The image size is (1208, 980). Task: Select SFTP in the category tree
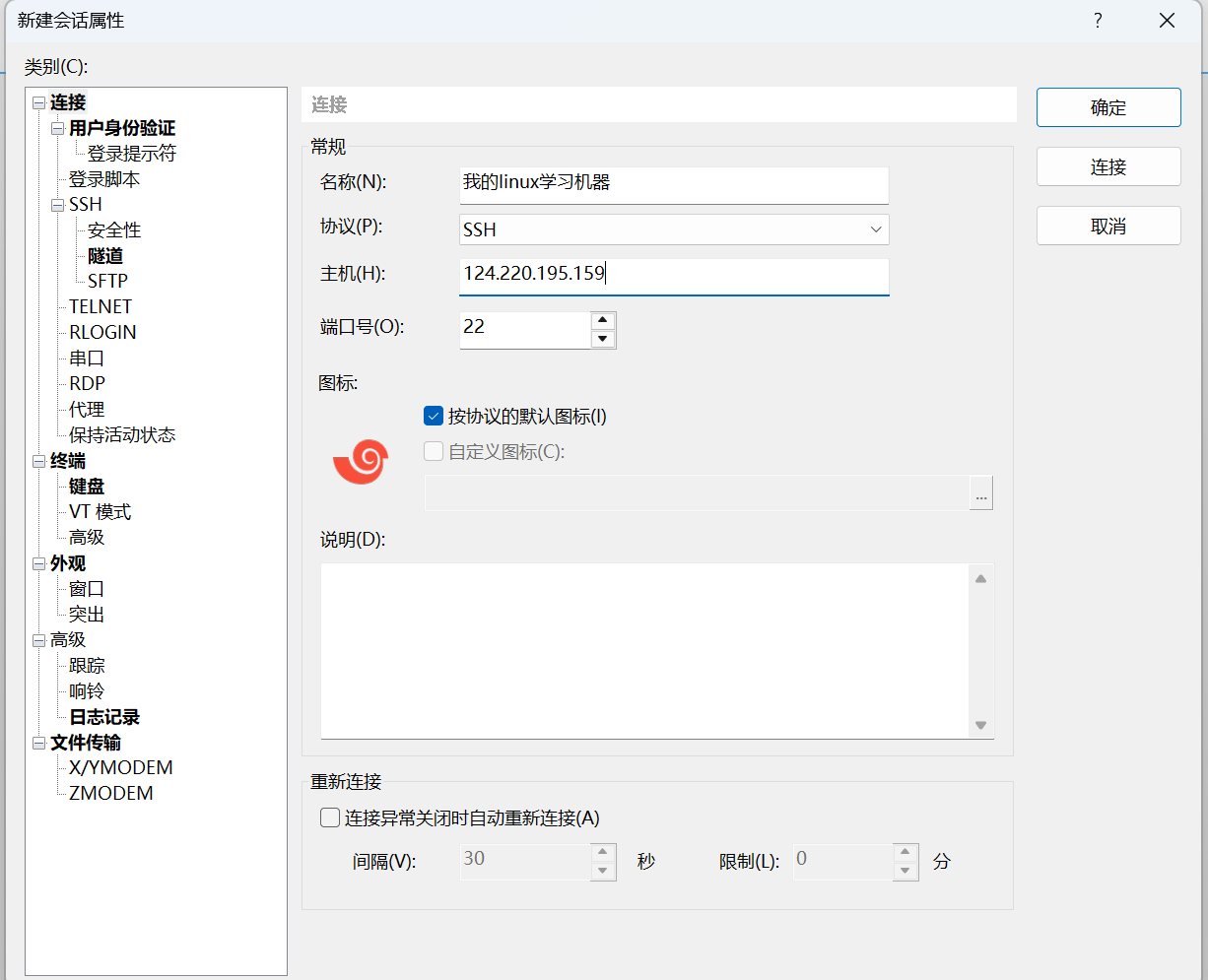coord(107,282)
